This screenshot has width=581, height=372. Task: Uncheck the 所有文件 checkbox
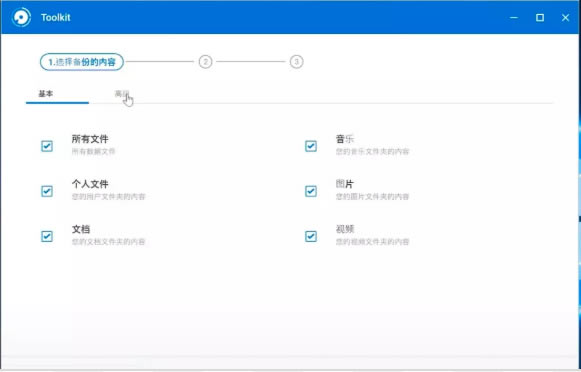[47, 146]
